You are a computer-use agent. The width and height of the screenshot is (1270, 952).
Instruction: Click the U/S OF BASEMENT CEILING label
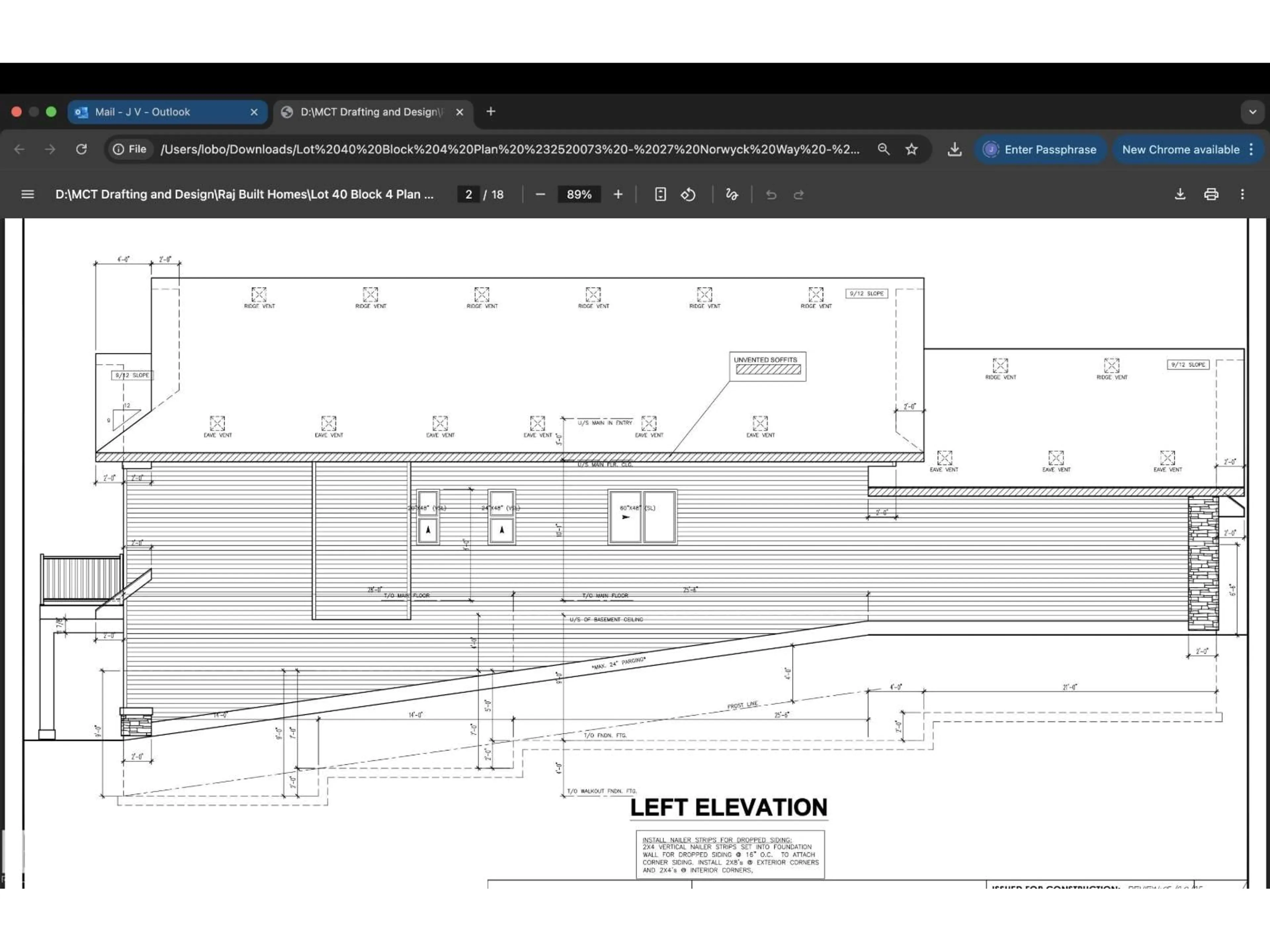(606, 619)
